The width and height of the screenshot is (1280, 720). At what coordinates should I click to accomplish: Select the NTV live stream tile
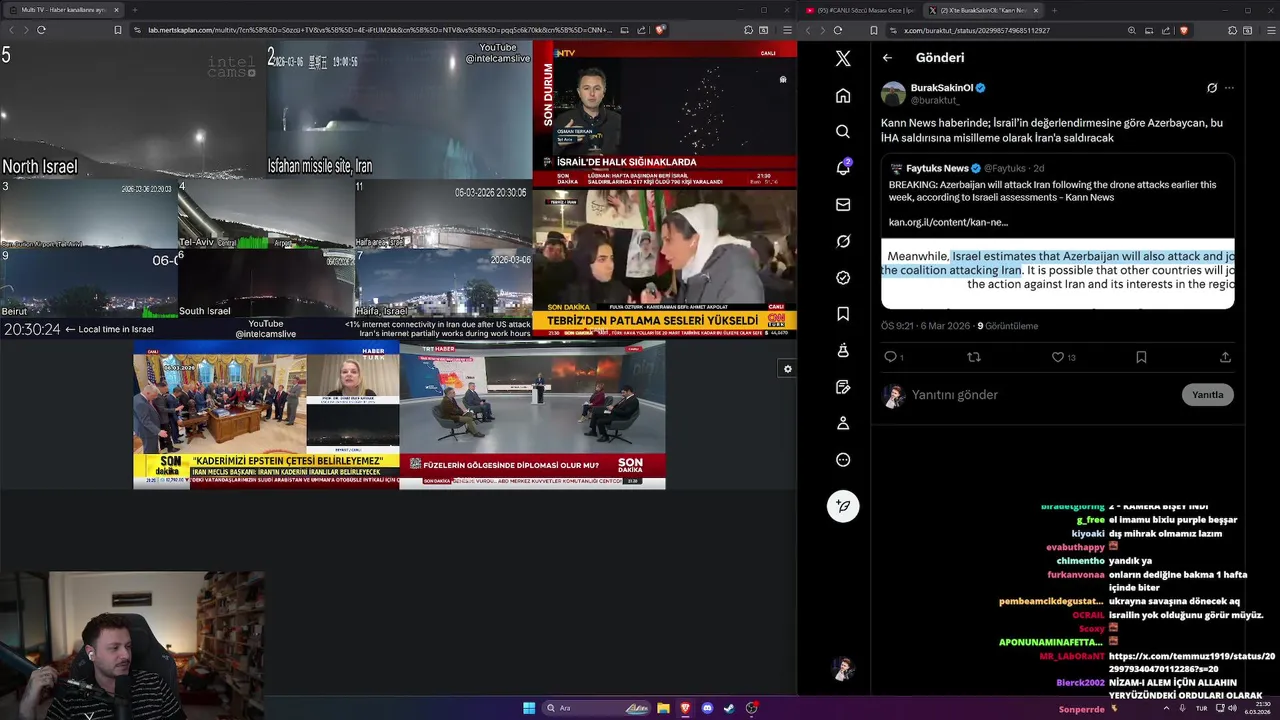pyautogui.click(x=665, y=114)
